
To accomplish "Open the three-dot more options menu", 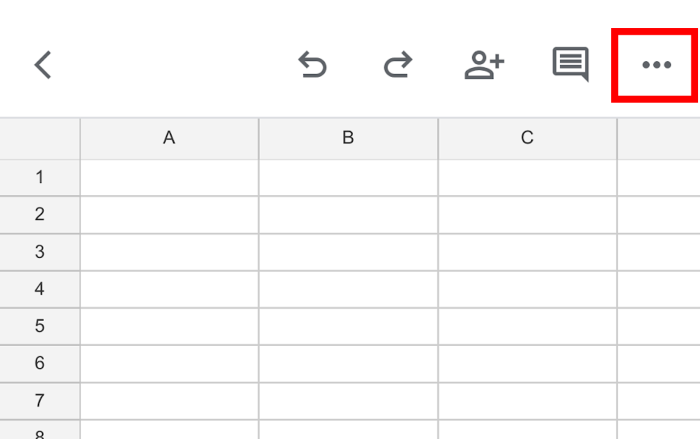I will coord(656,65).
